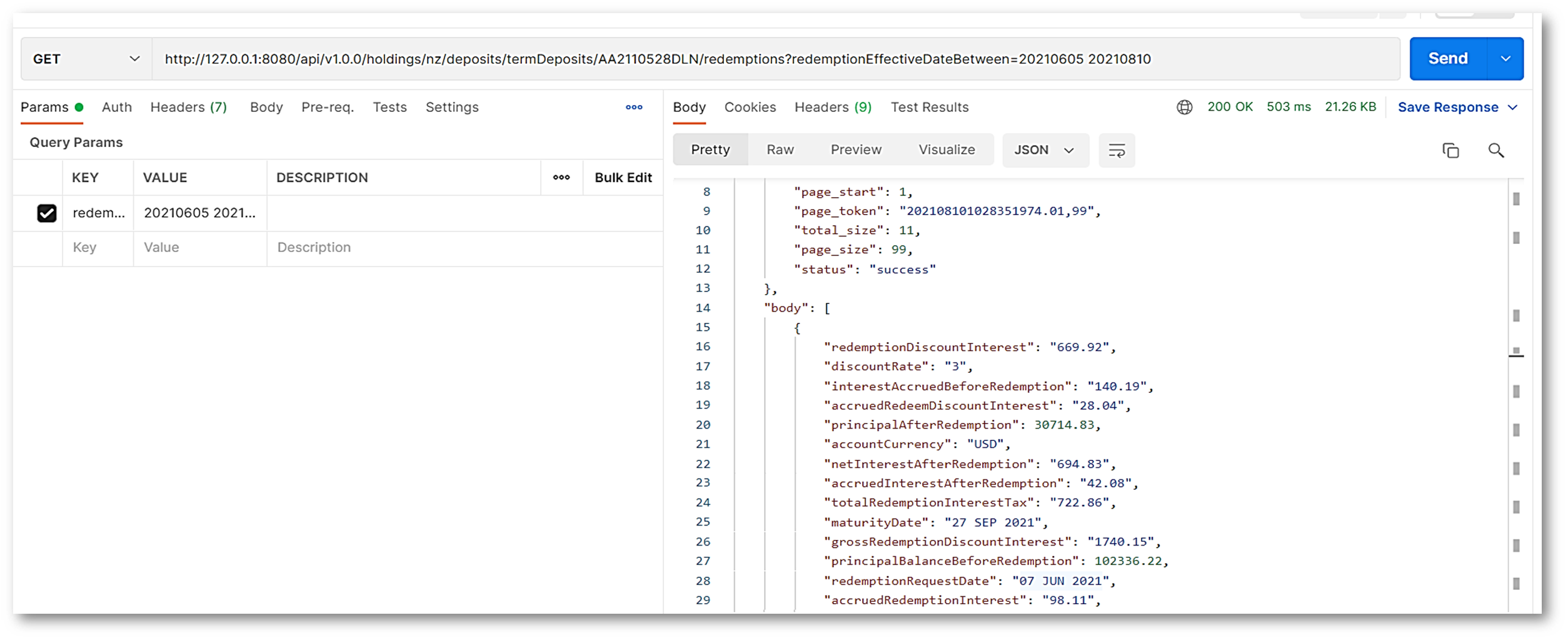Toggle the redemption query param checkbox
The height and width of the screenshot is (640, 1568).
click(x=47, y=213)
